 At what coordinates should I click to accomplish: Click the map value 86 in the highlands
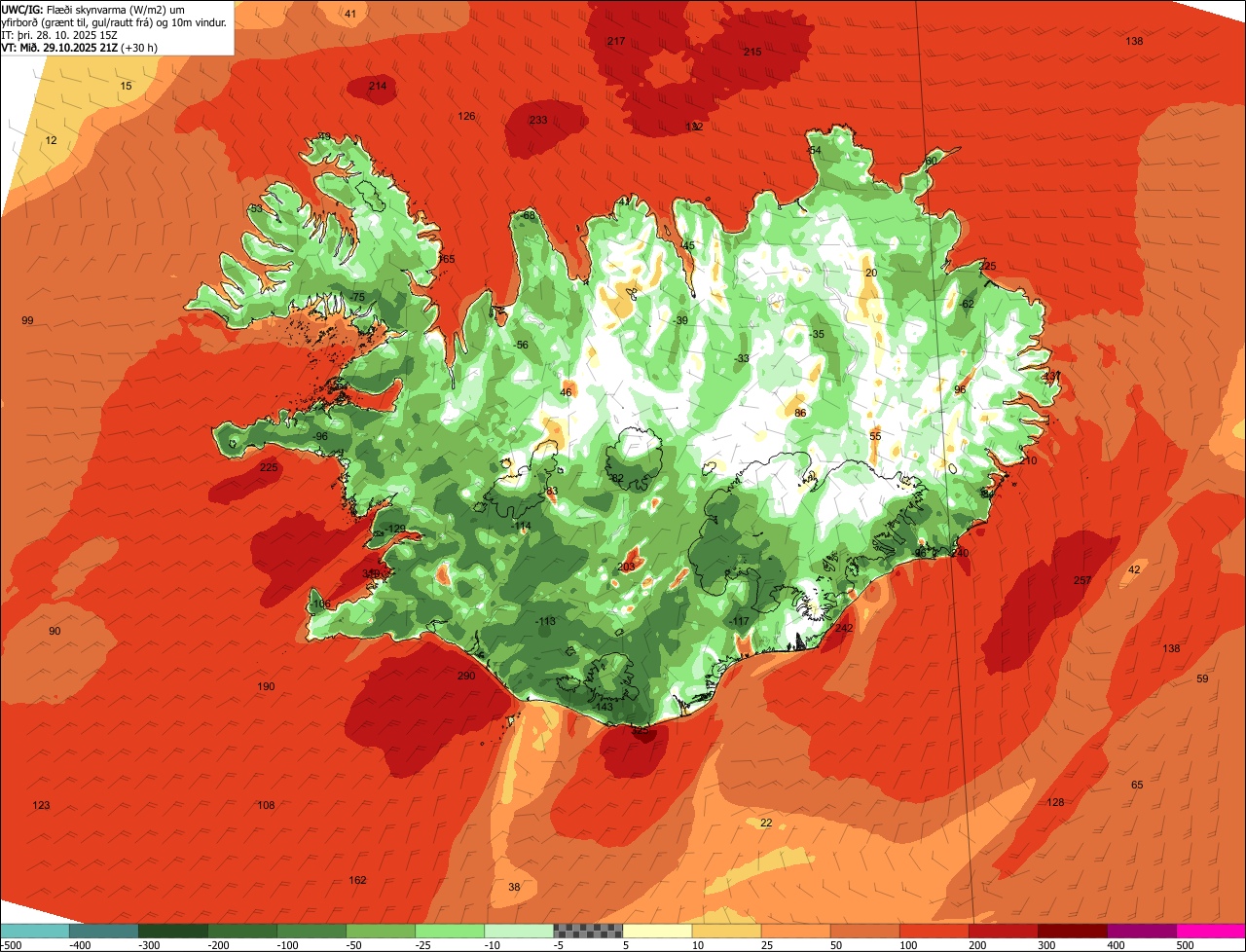point(800,413)
